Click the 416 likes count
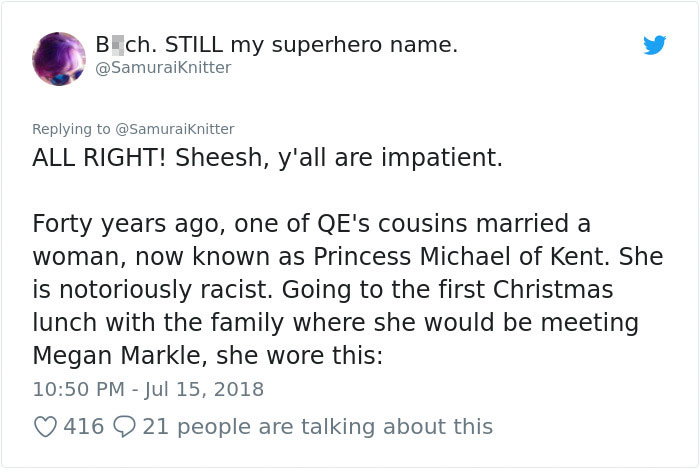Screen dimensions: 700x469 point(84,427)
